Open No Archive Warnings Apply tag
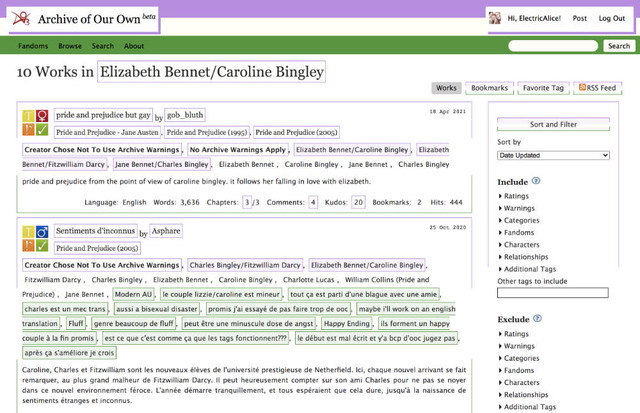Image resolution: width=640 pixels, height=413 pixels. (x=238, y=149)
